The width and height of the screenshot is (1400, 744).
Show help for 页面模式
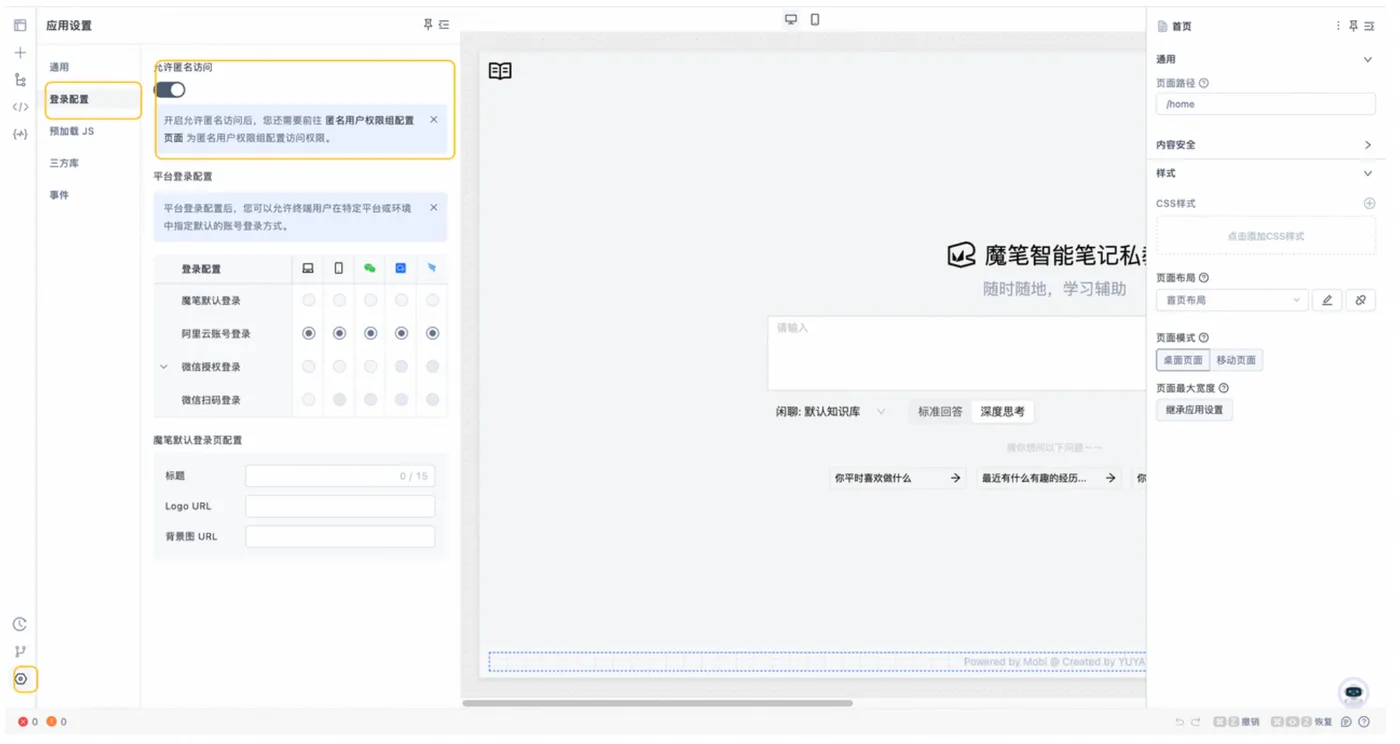click(x=1204, y=338)
